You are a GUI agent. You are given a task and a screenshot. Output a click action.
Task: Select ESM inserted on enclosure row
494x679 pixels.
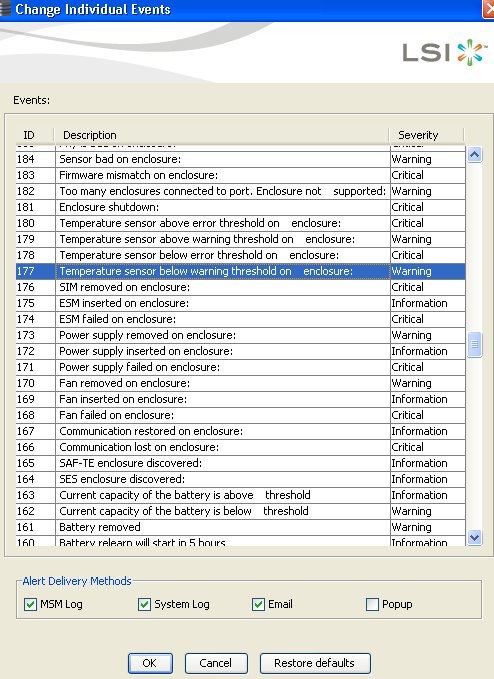pyautogui.click(x=241, y=303)
